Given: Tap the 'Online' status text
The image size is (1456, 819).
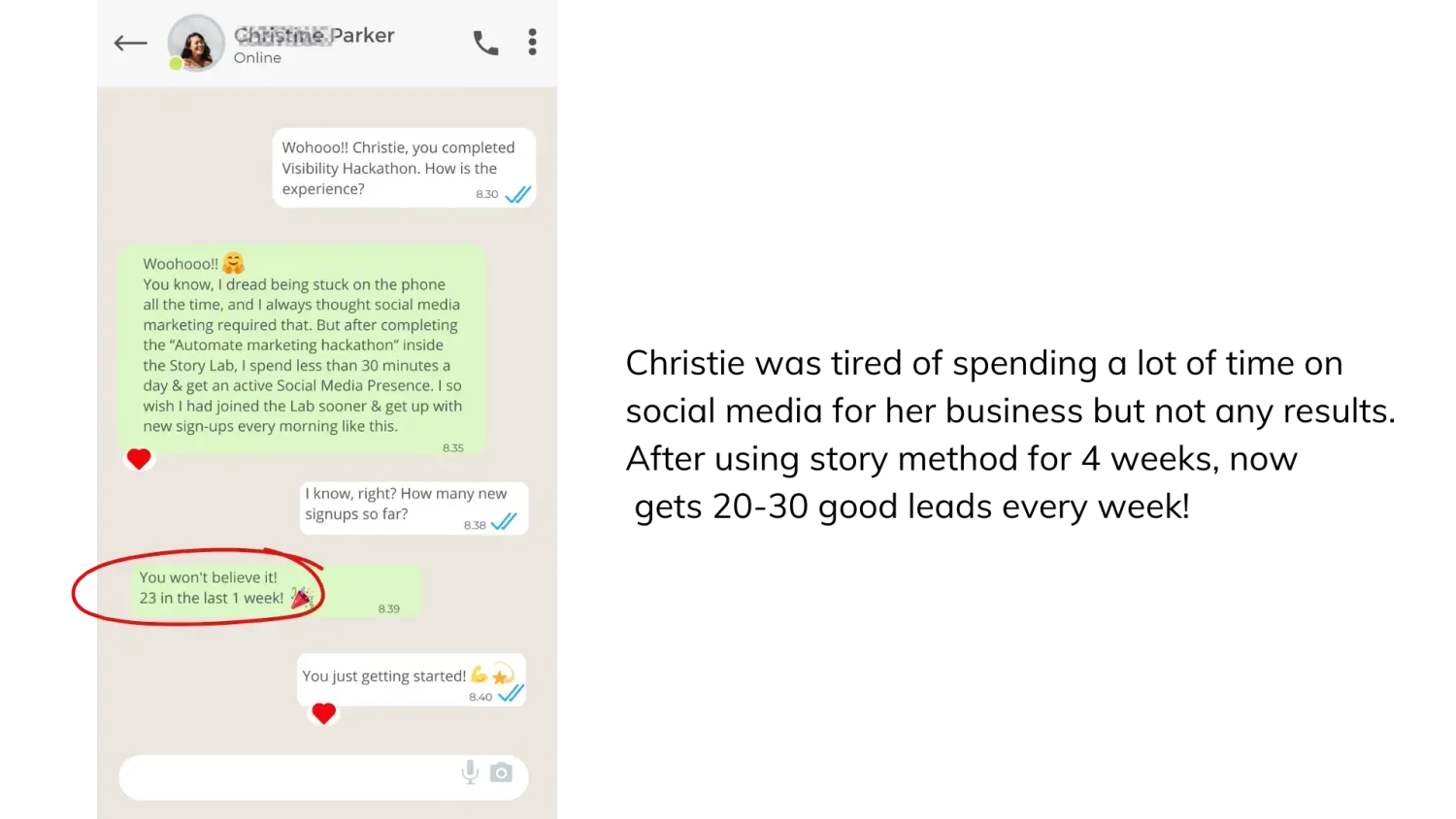Looking at the screenshot, I should point(257,58).
